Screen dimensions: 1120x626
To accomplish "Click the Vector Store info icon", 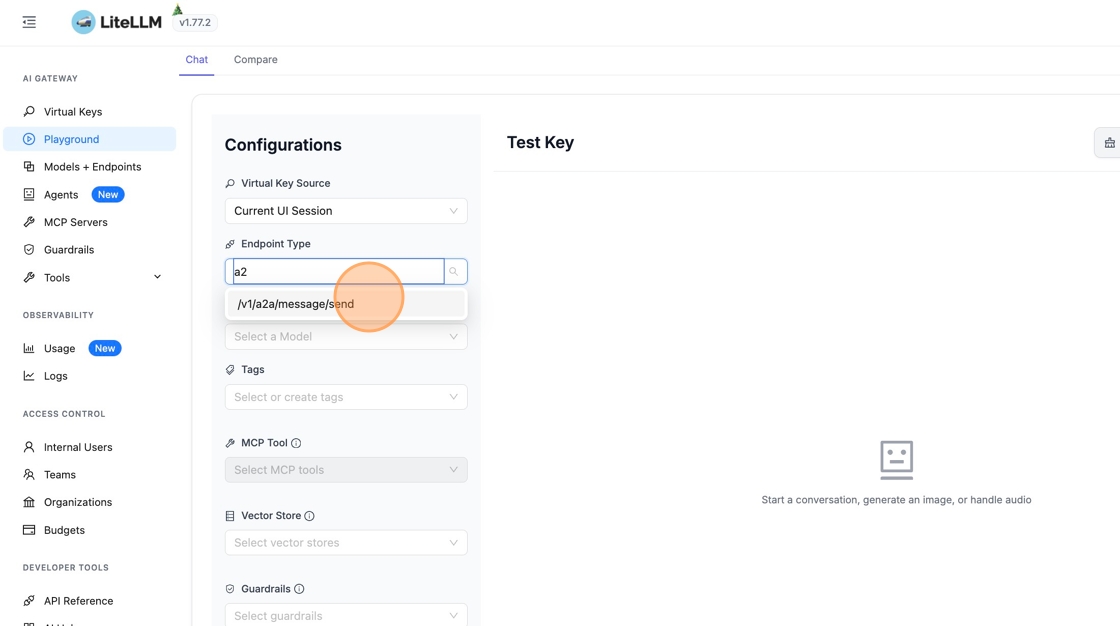I will point(309,516).
